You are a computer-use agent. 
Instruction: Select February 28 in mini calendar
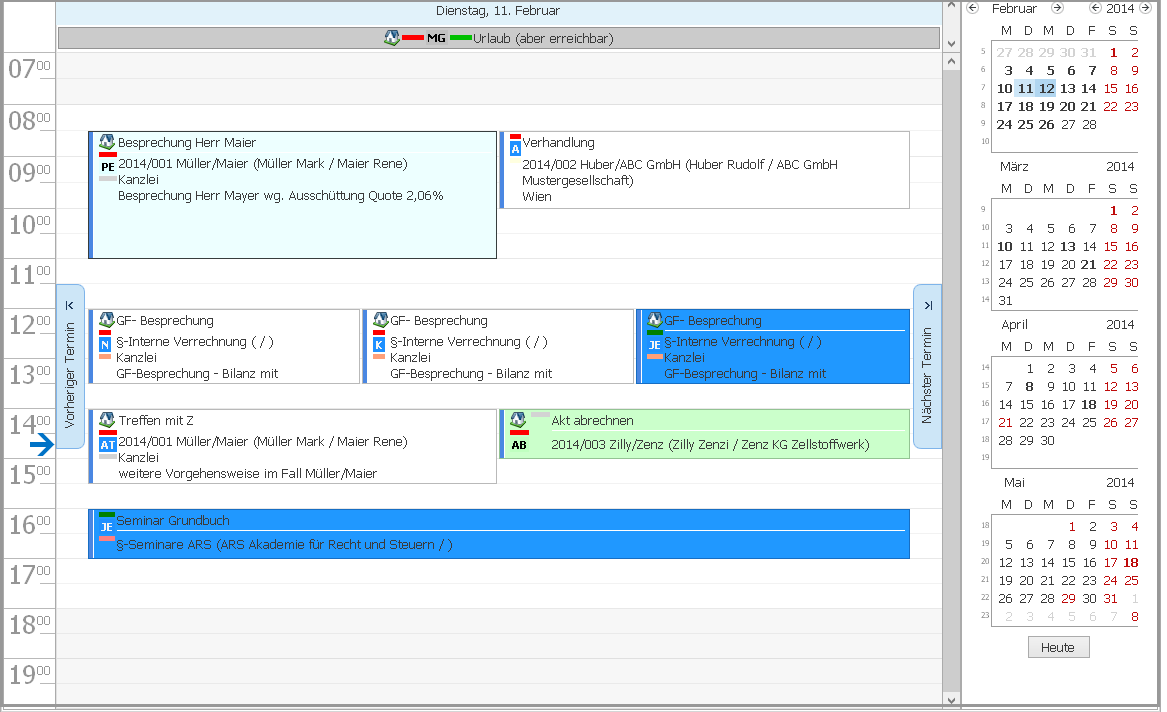[x=1089, y=124]
